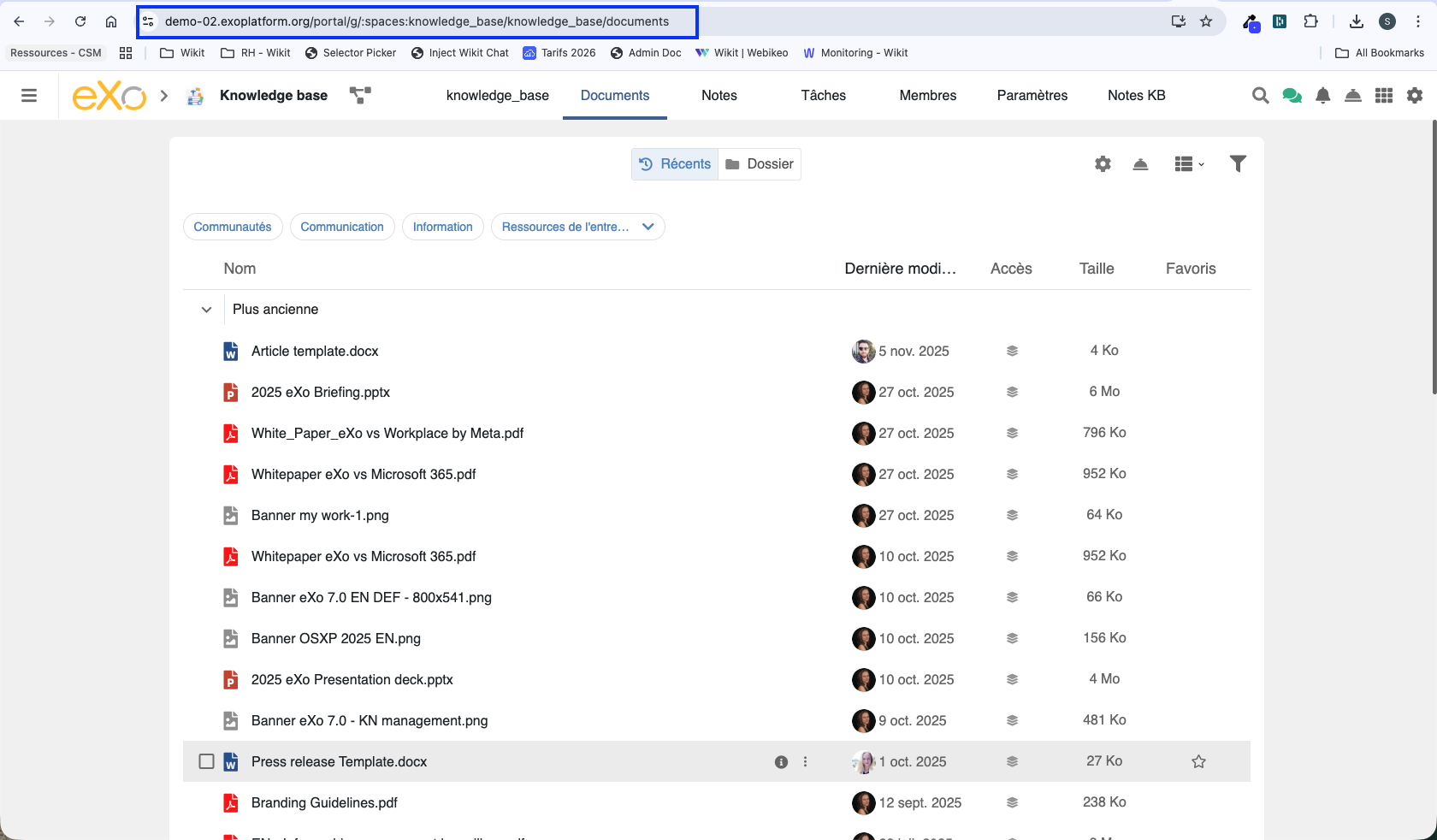Screen dimensions: 1437x840
Task: Sort by the Dernière modi… column
Action: coord(900,269)
